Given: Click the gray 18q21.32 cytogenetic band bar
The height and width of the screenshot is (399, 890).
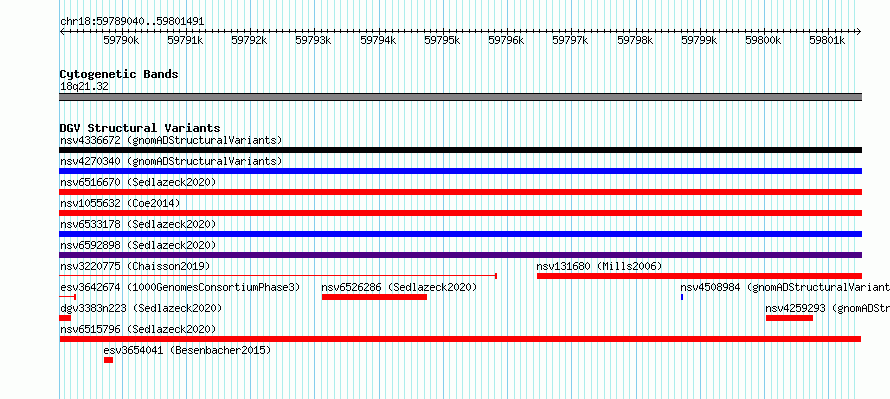Looking at the screenshot, I should tap(460, 97).
